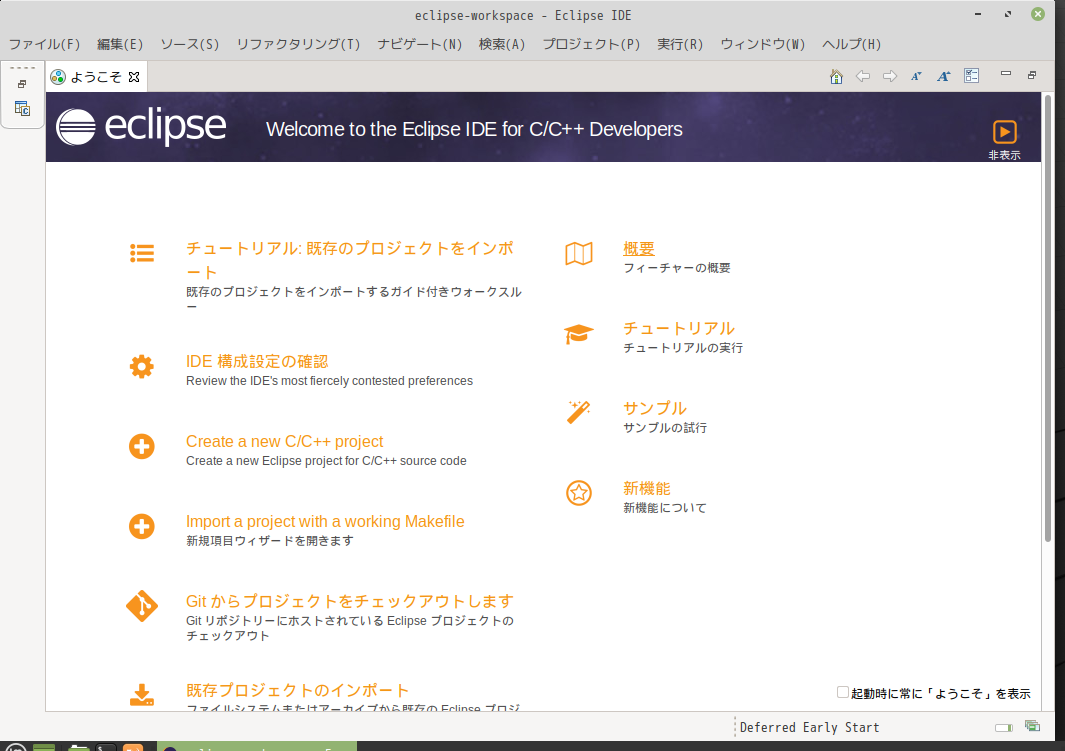Click the gear icon next to IDE 構成設定の確認
Viewport: 1065px width, 751px height.
pyautogui.click(x=142, y=367)
